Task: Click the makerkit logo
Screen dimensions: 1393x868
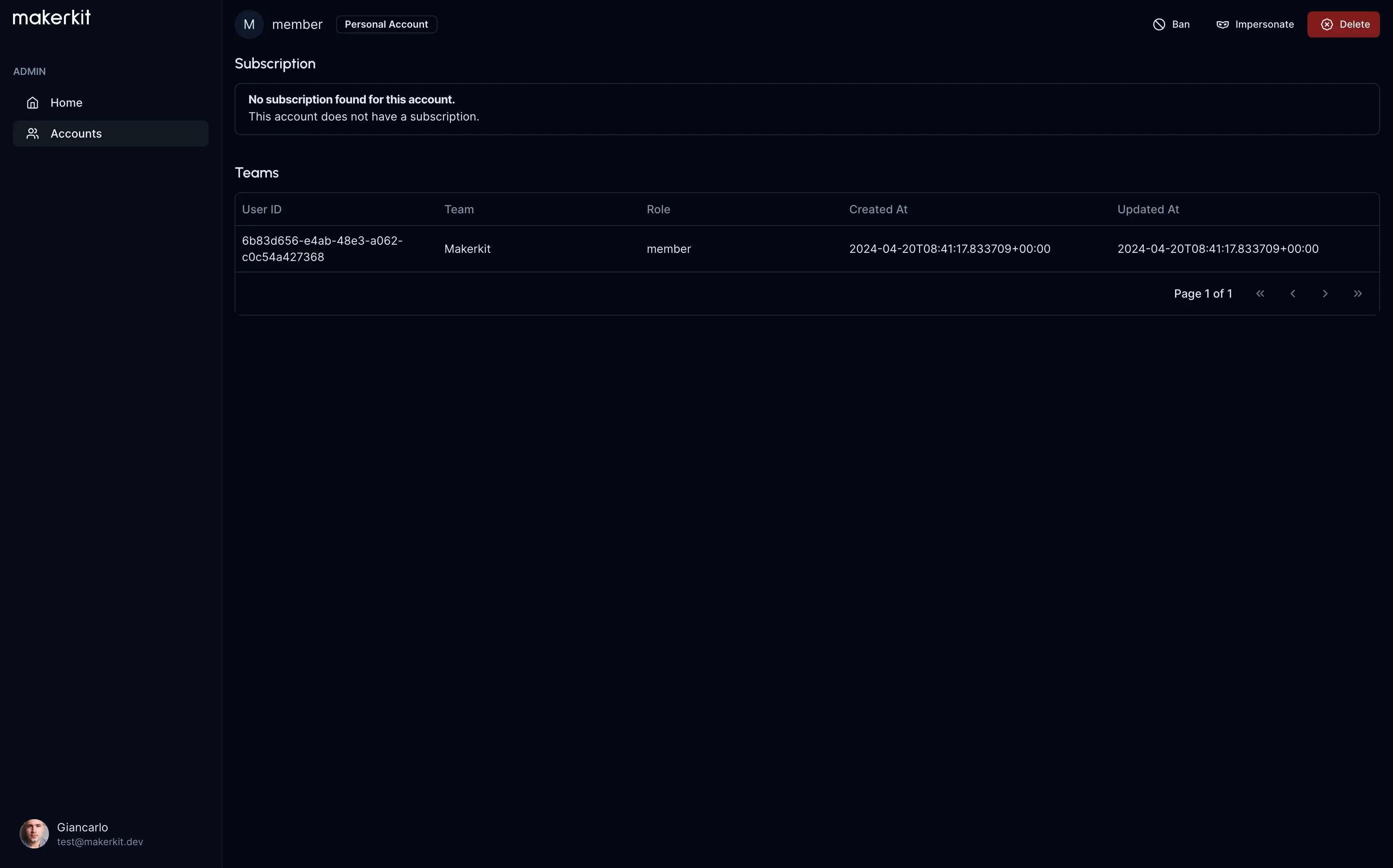Action: pyautogui.click(x=52, y=18)
